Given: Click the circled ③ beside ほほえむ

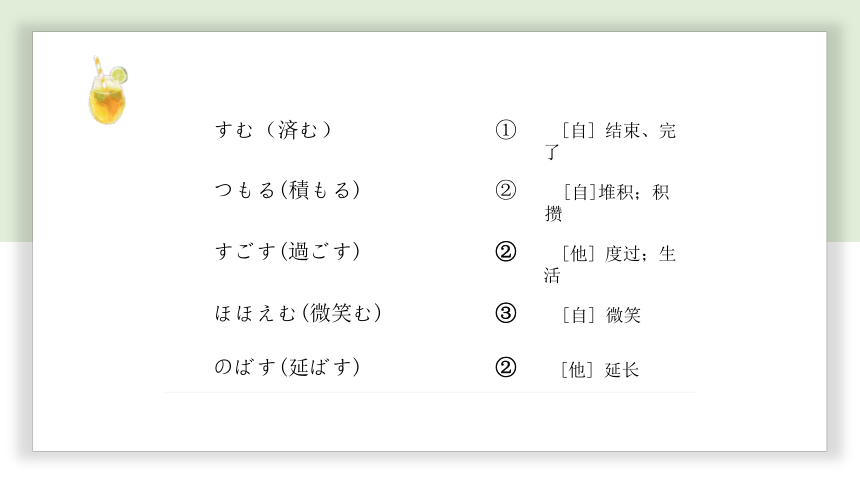Looking at the screenshot, I should (506, 313).
